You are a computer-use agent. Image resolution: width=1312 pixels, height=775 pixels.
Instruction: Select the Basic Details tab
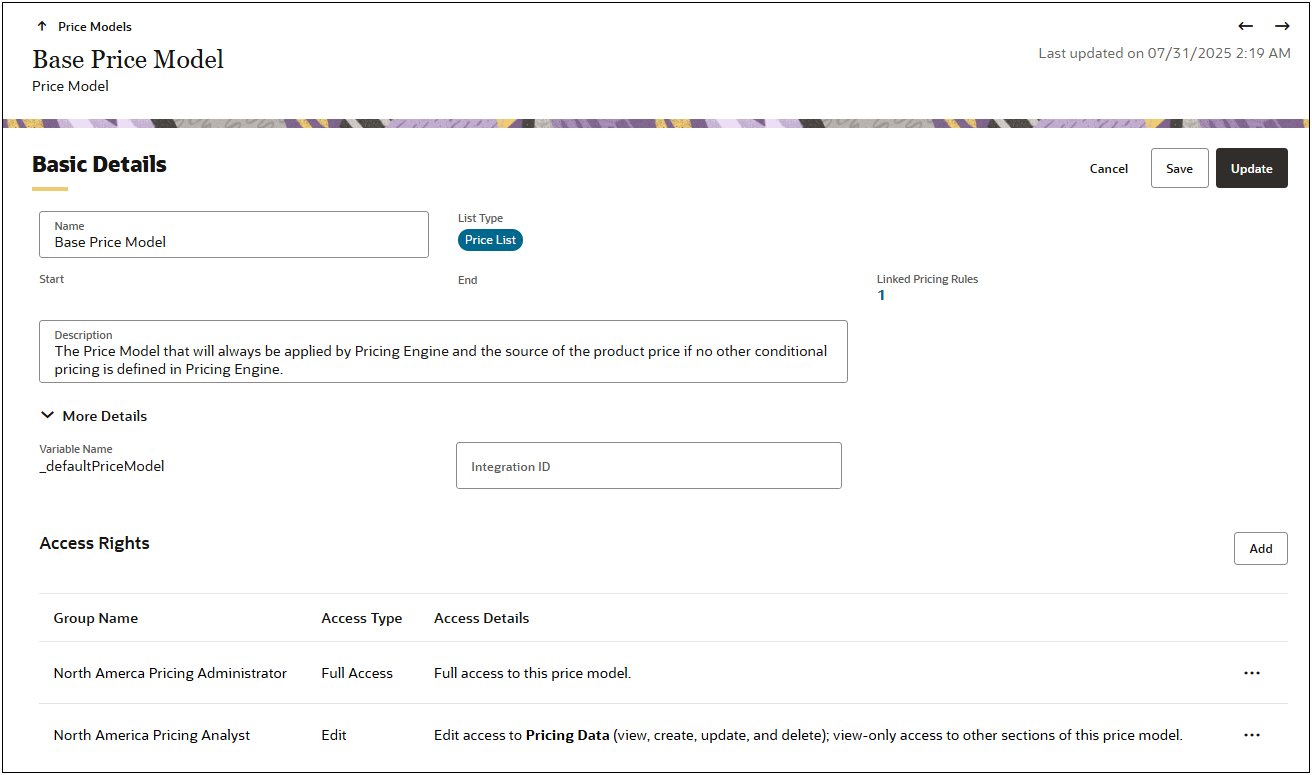[99, 164]
